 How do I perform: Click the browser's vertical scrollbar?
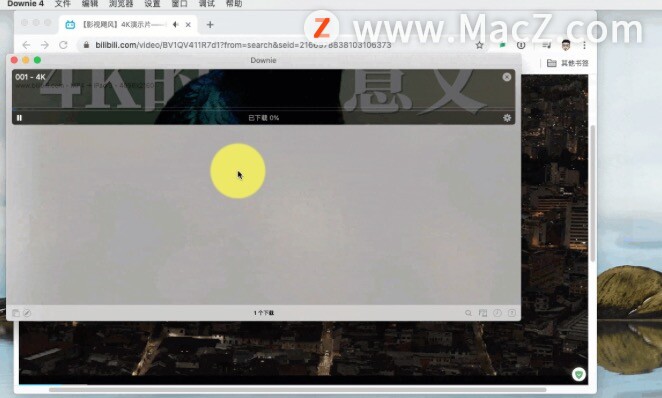pyautogui.click(x=593, y=193)
